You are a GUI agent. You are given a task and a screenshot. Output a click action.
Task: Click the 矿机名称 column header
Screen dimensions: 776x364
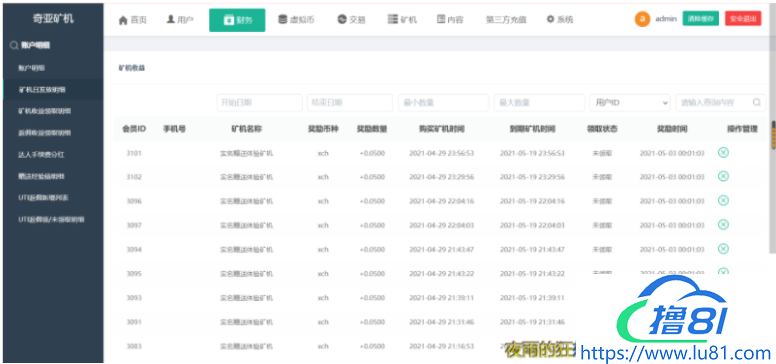(246, 129)
